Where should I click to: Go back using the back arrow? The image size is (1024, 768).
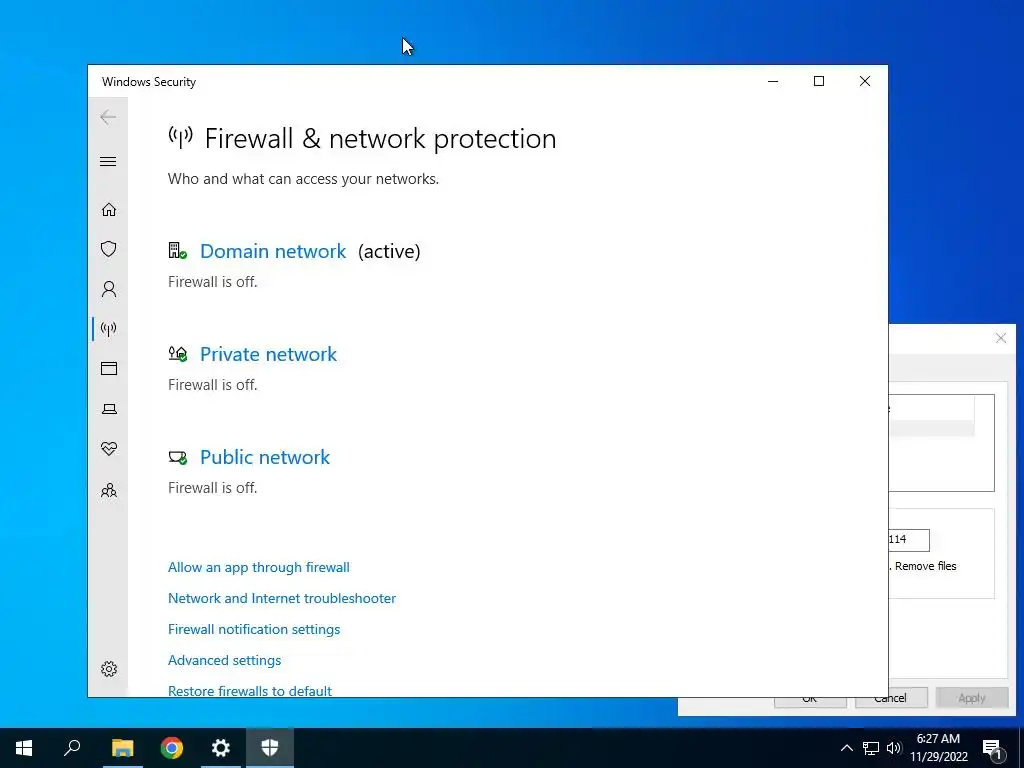[108, 117]
